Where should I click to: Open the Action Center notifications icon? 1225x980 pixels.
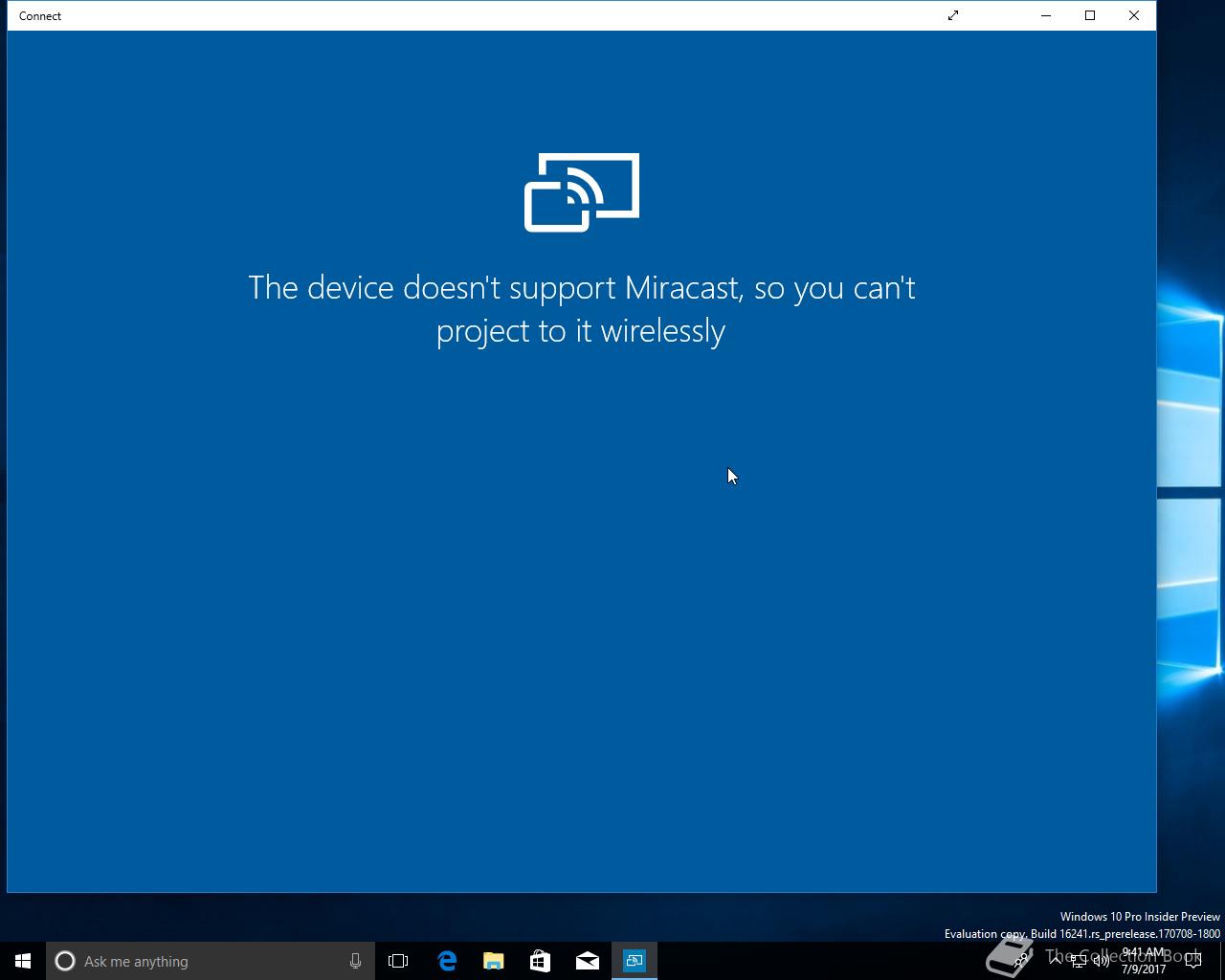[1193, 961]
